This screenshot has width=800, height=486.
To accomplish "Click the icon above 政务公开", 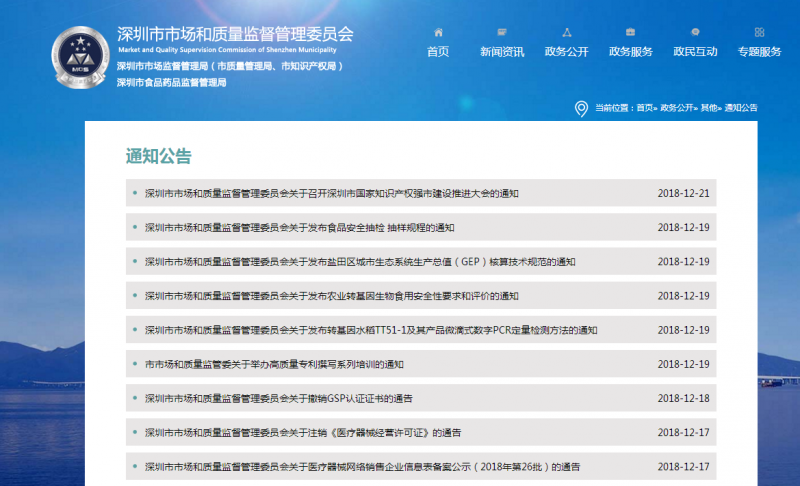I will [566, 32].
